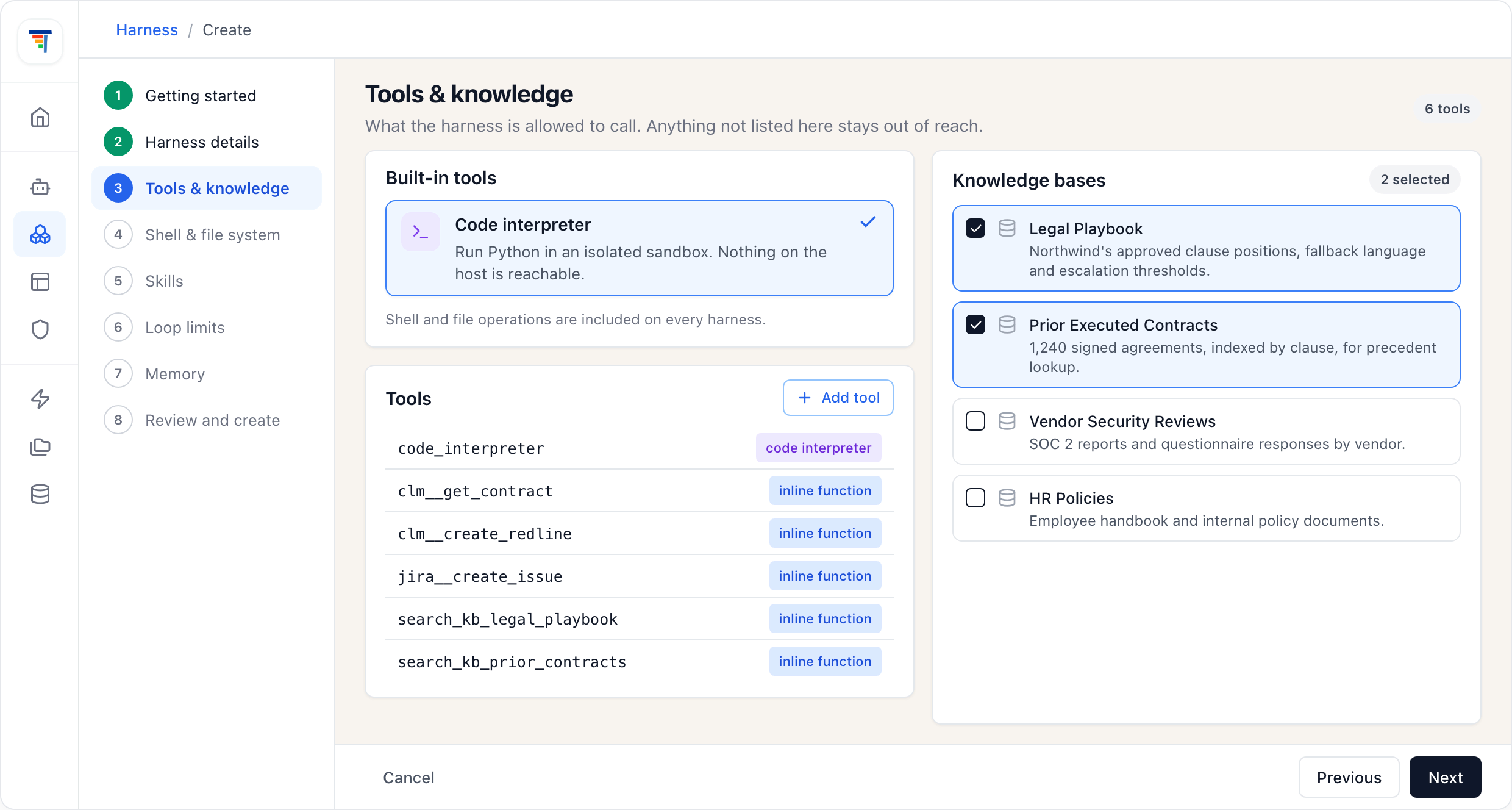Click the Add tool button

point(838,398)
